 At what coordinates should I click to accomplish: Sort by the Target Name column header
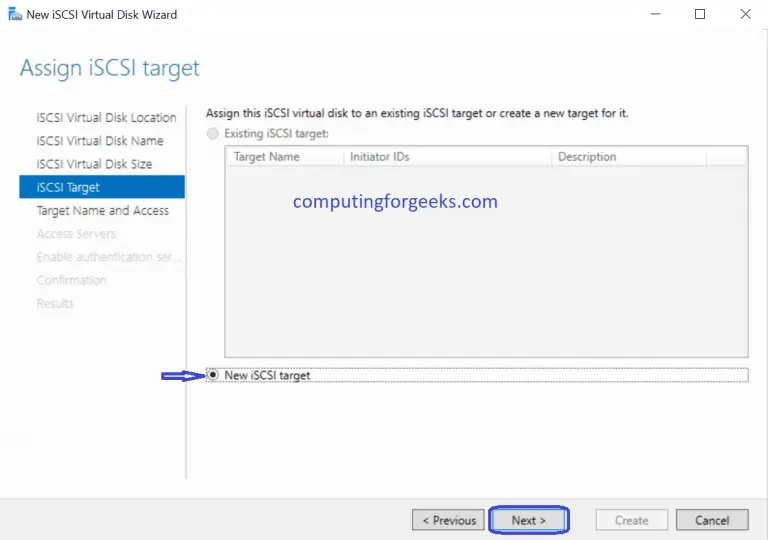266,157
